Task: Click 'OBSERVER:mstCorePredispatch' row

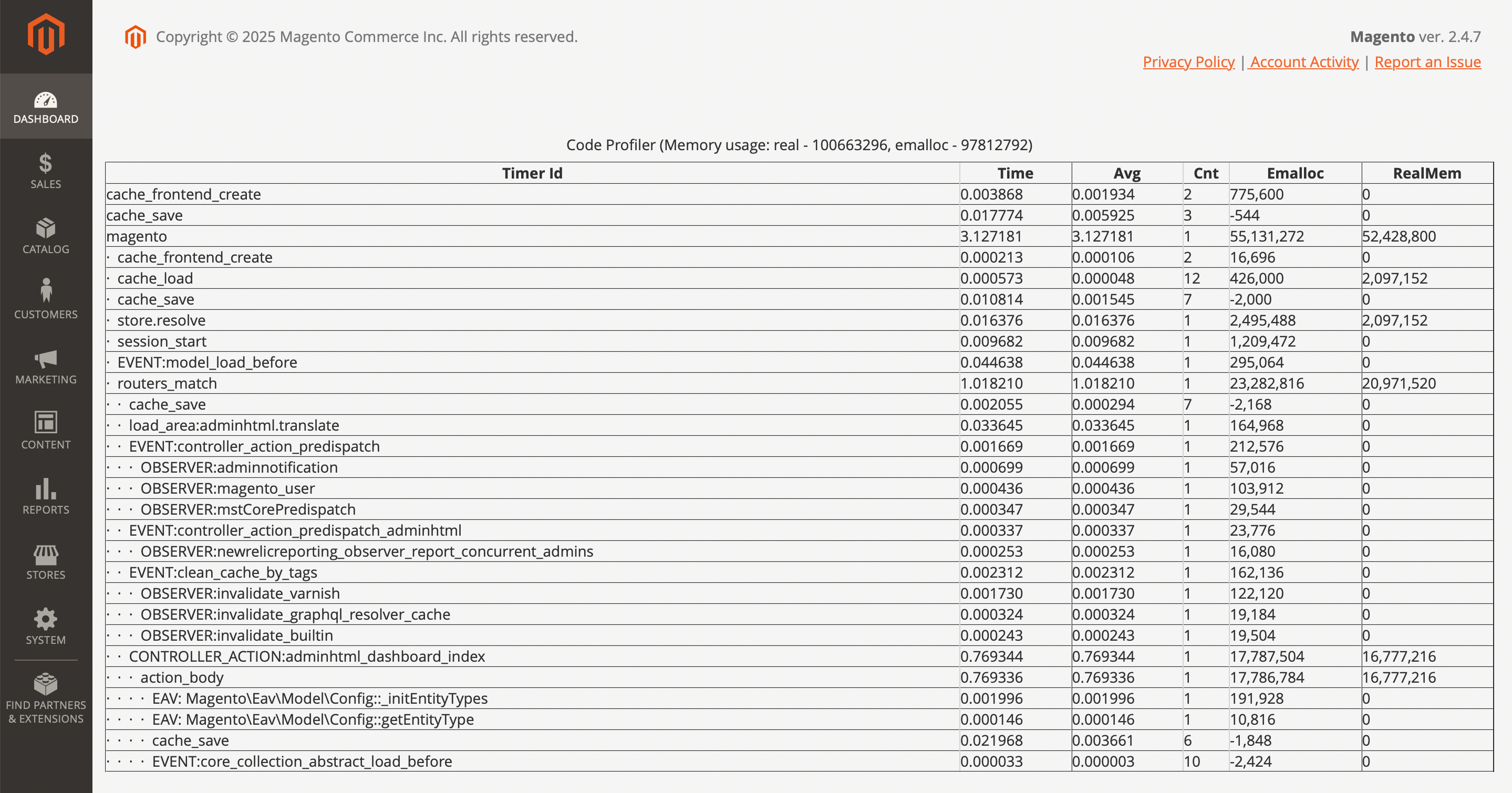Action: pos(800,510)
